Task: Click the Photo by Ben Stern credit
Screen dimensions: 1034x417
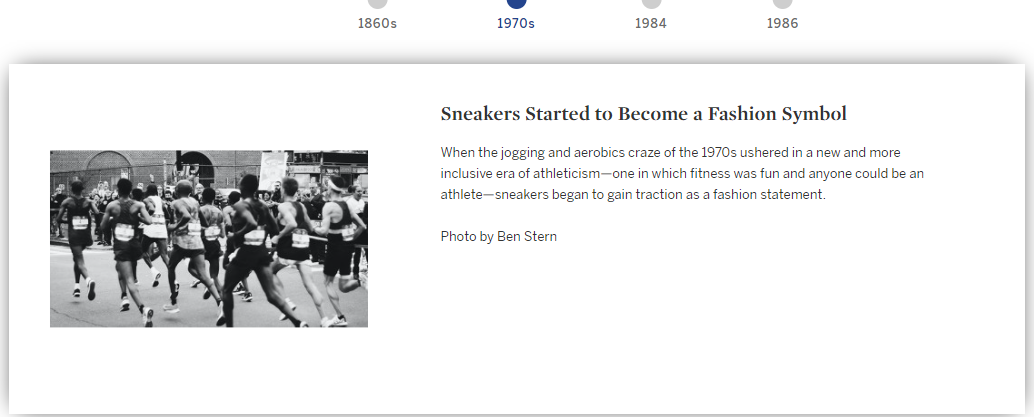Action: click(499, 236)
